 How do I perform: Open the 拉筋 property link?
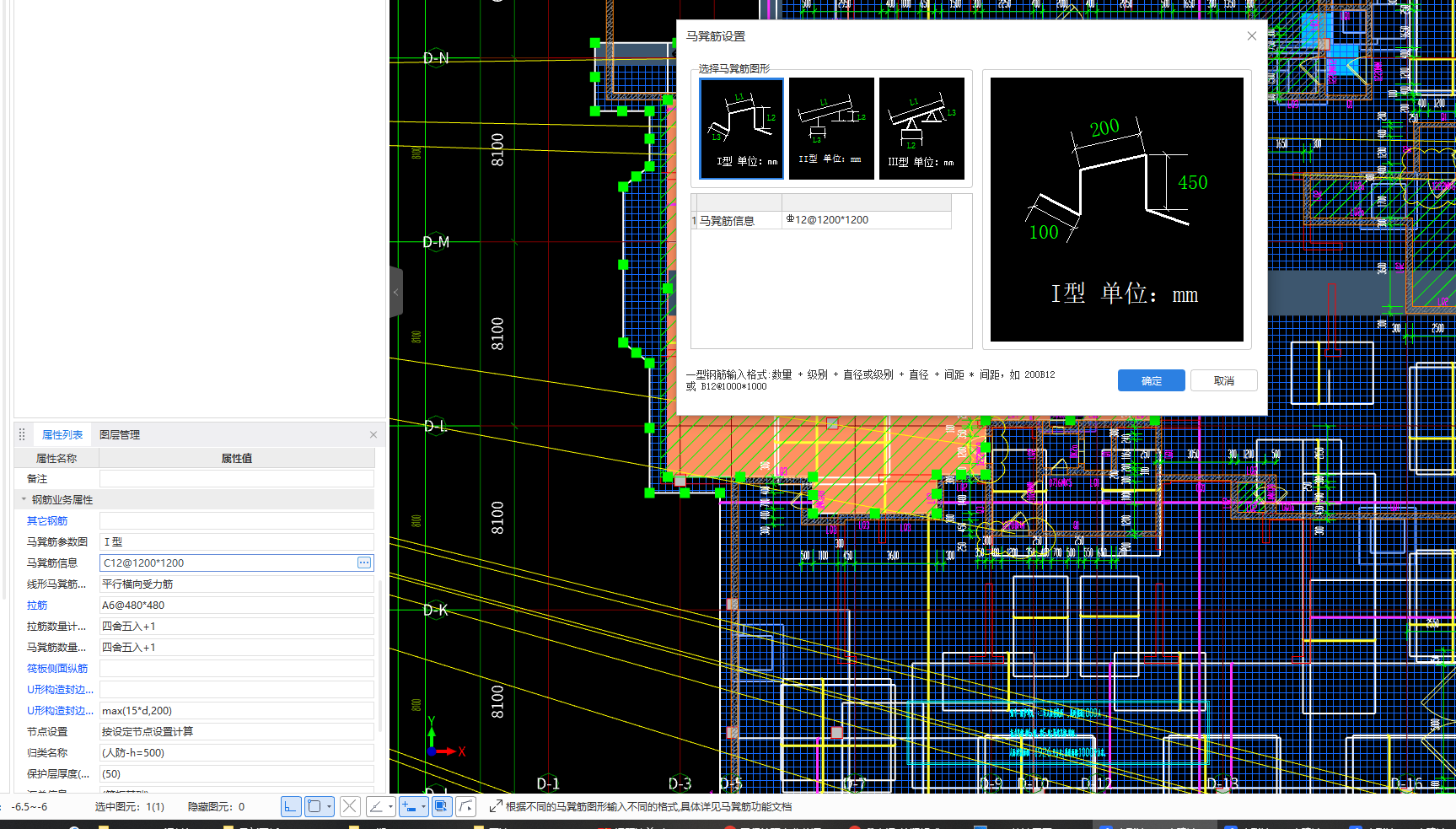[37, 606]
